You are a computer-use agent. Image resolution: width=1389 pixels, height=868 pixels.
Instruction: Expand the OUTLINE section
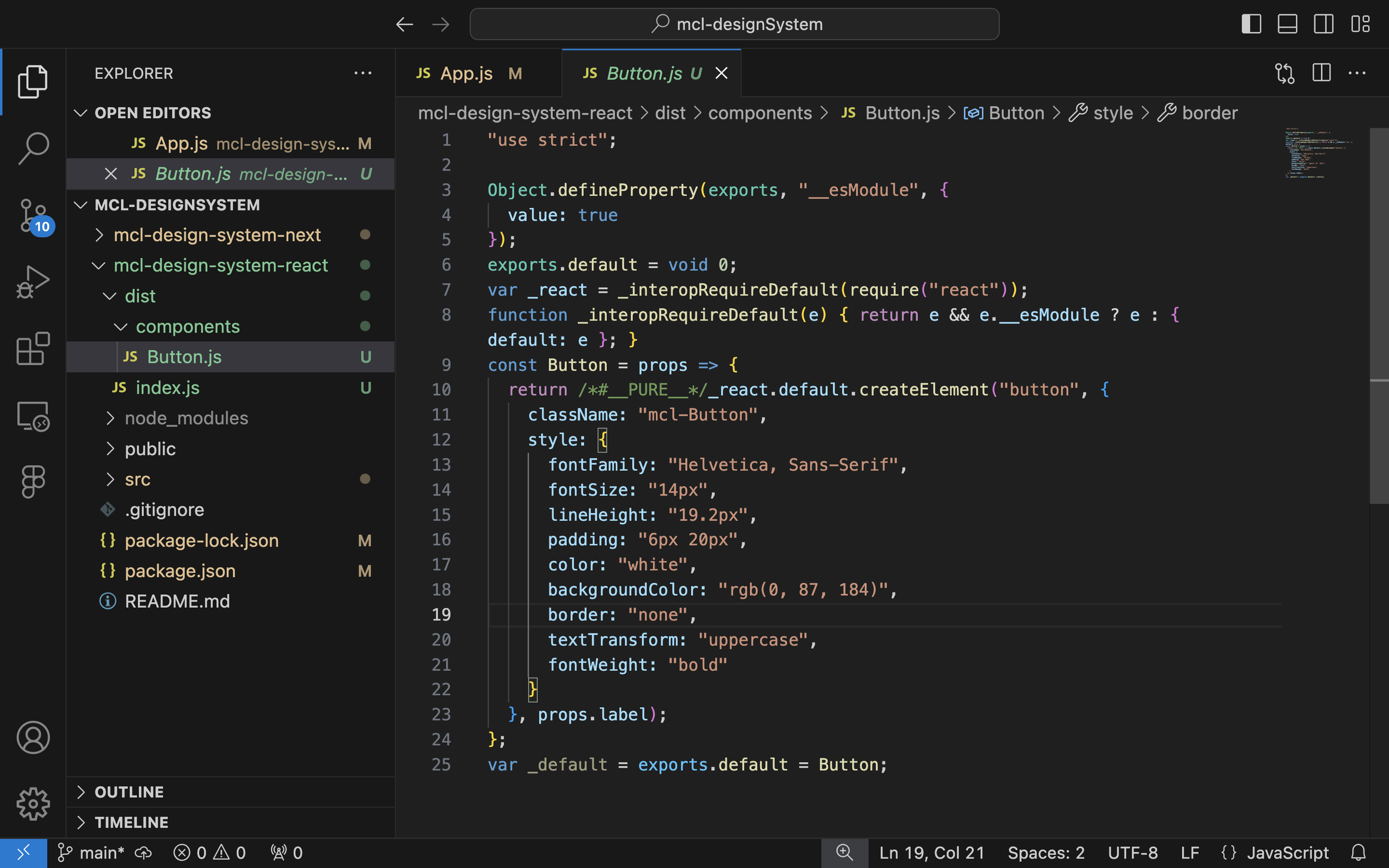click(x=129, y=792)
